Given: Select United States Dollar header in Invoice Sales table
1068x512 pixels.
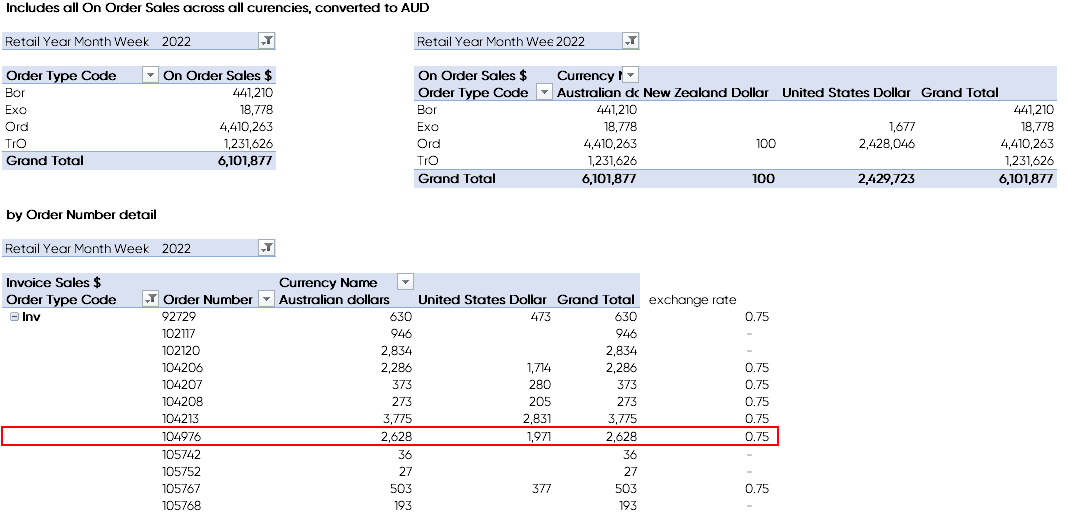Looking at the screenshot, I should [482, 299].
